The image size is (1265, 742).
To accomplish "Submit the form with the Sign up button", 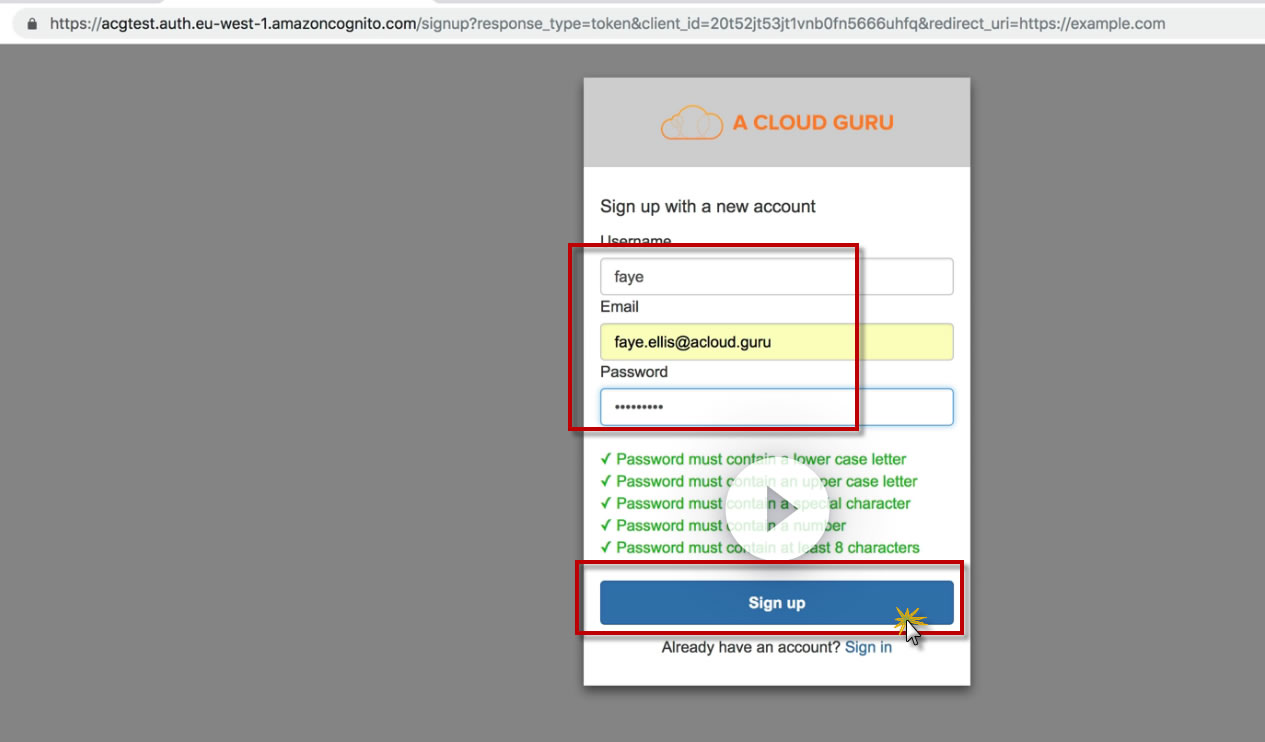I will tap(776, 603).
